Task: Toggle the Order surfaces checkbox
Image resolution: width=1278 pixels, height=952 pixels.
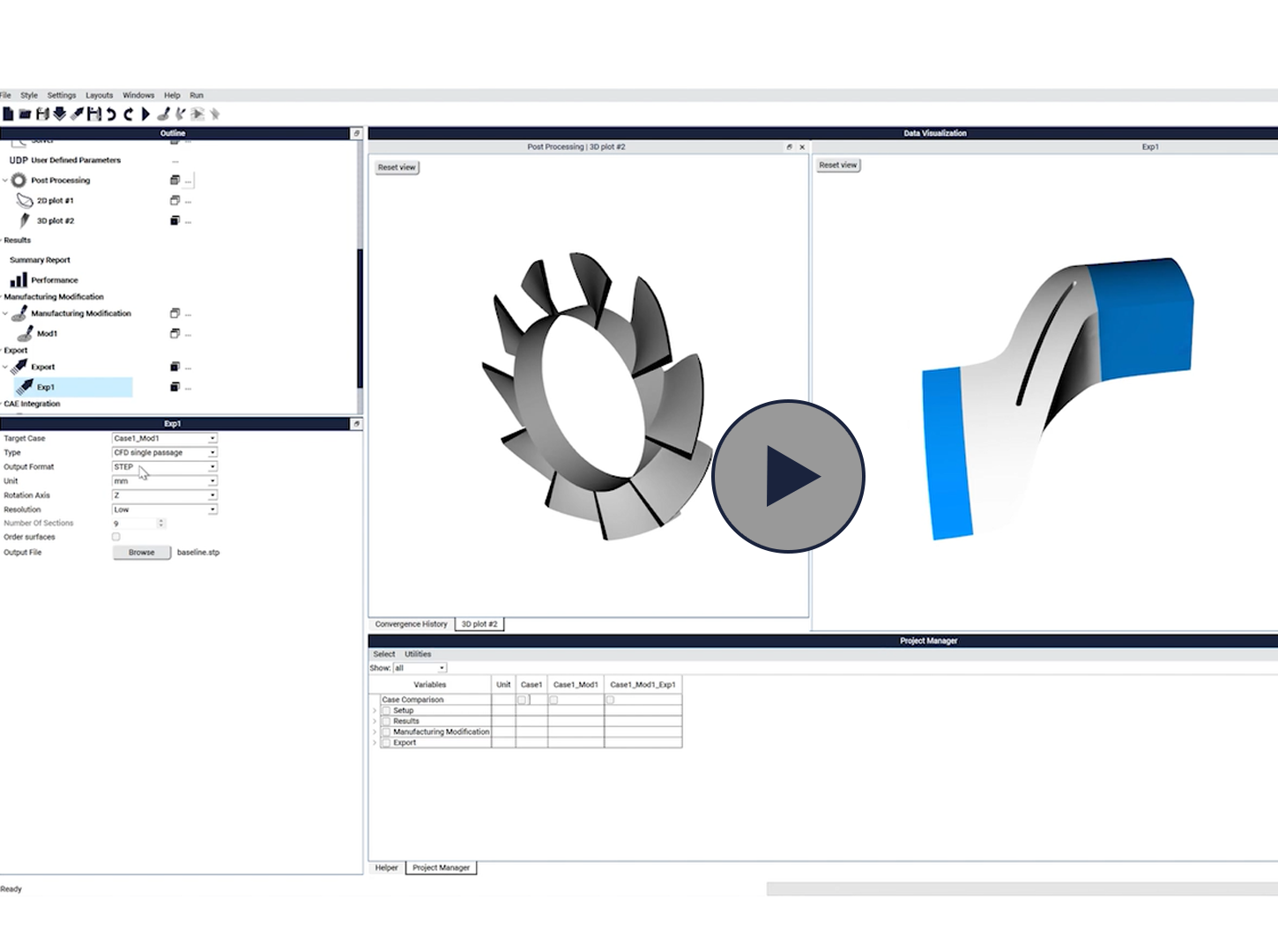Action: point(115,537)
